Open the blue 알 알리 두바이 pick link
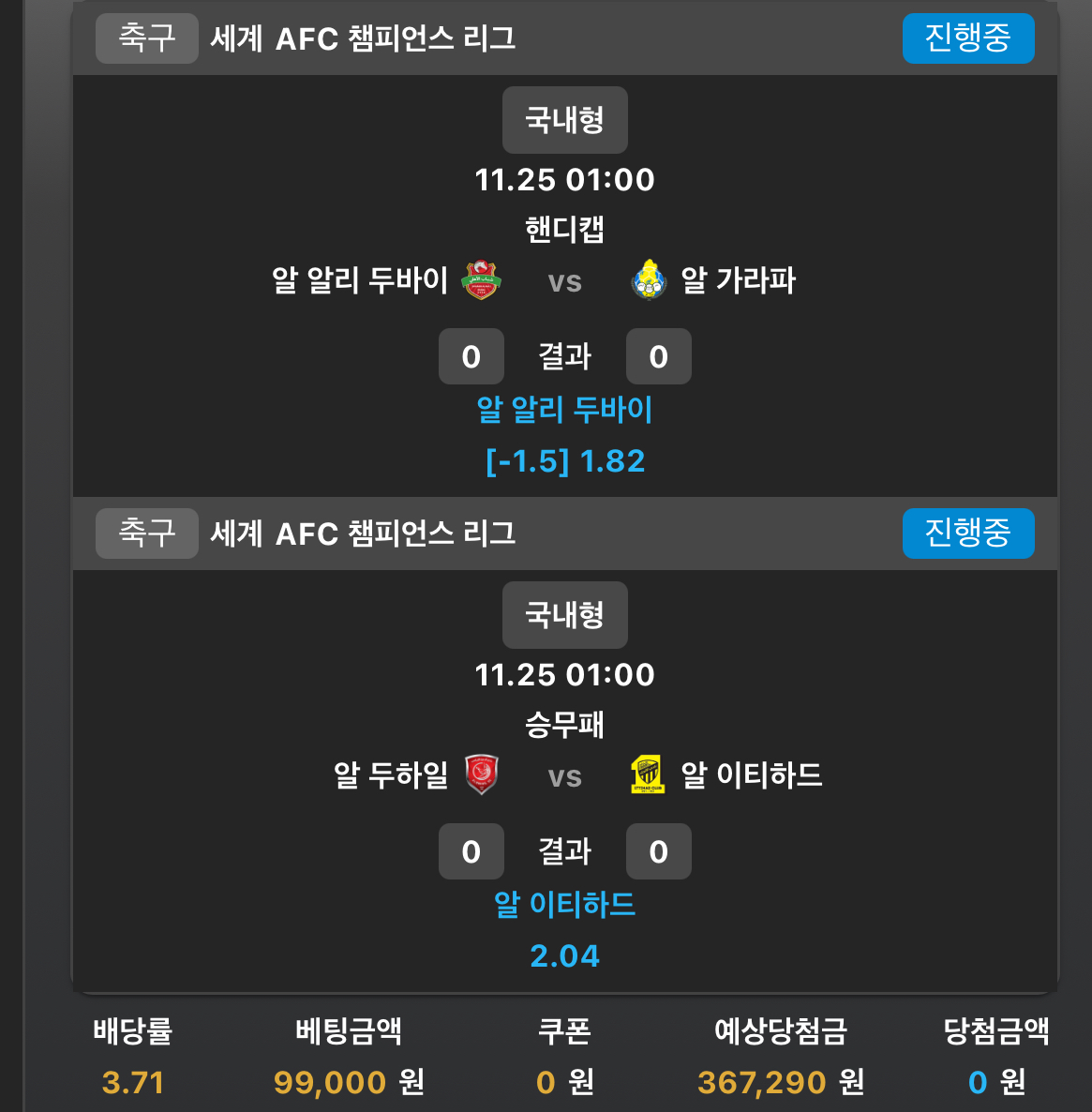The height and width of the screenshot is (1112, 1092). pyautogui.click(x=564, y=410)
